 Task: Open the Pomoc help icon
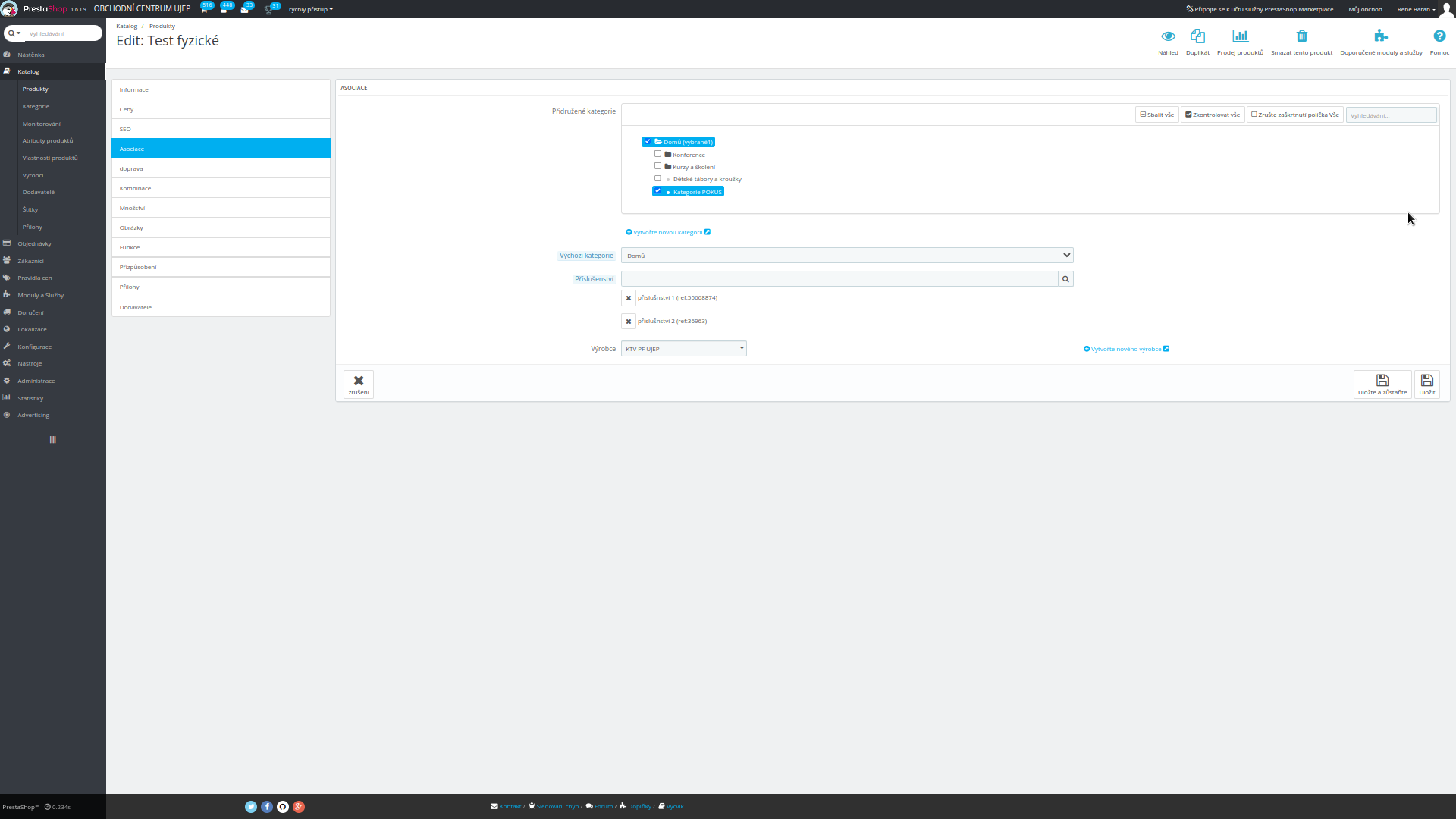point(1439,36)
